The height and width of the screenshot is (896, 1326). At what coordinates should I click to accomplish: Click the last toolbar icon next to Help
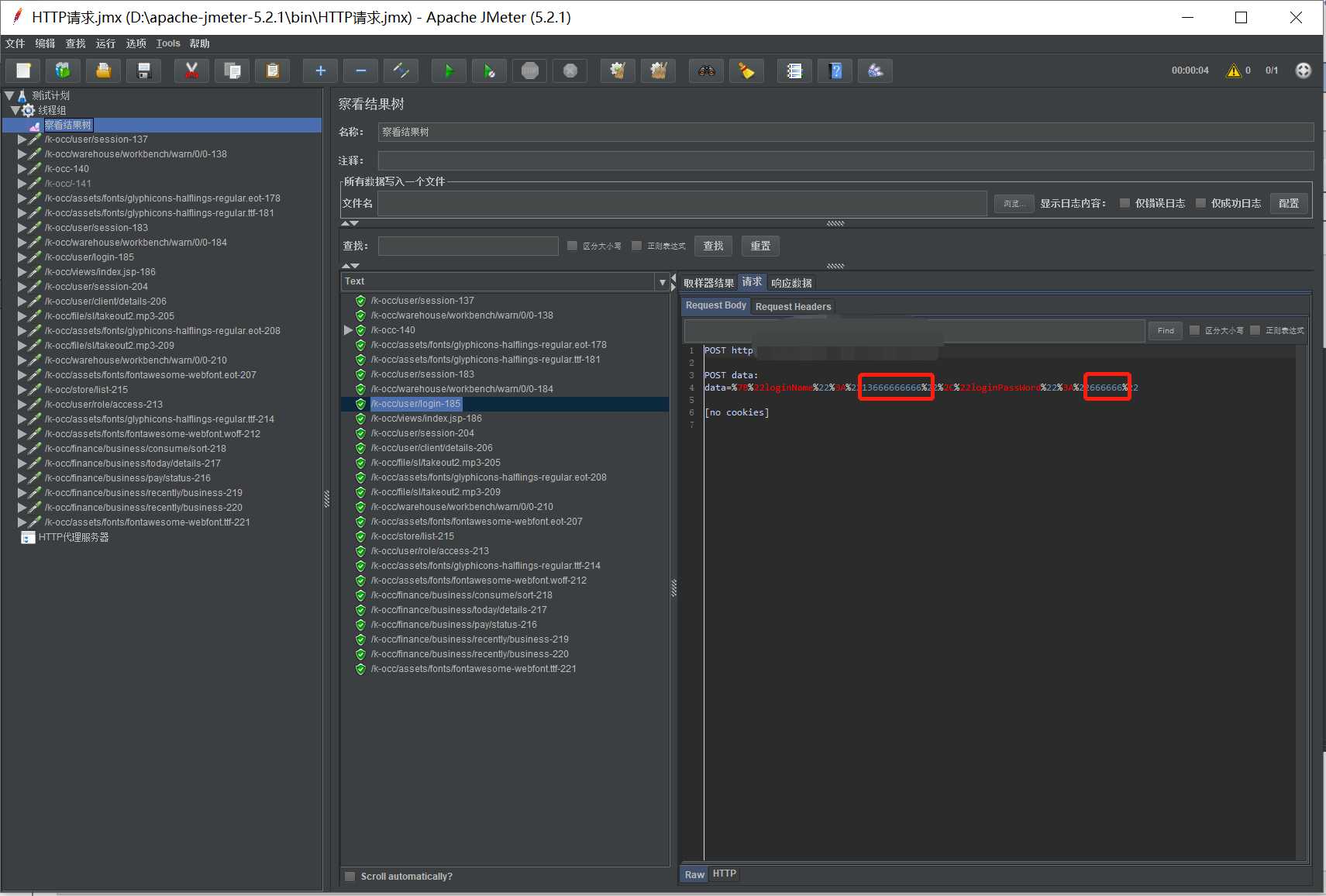(875, 71)
